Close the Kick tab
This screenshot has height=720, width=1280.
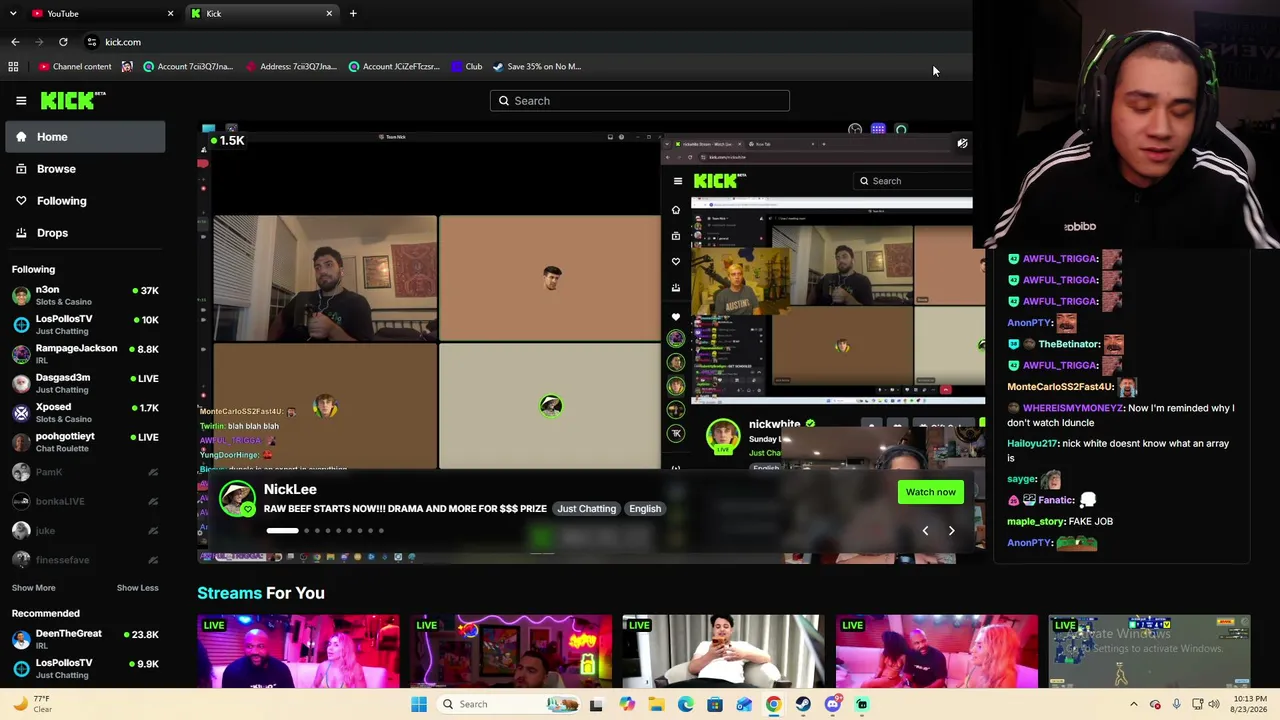pyautogui.click(x=329, y=14)
